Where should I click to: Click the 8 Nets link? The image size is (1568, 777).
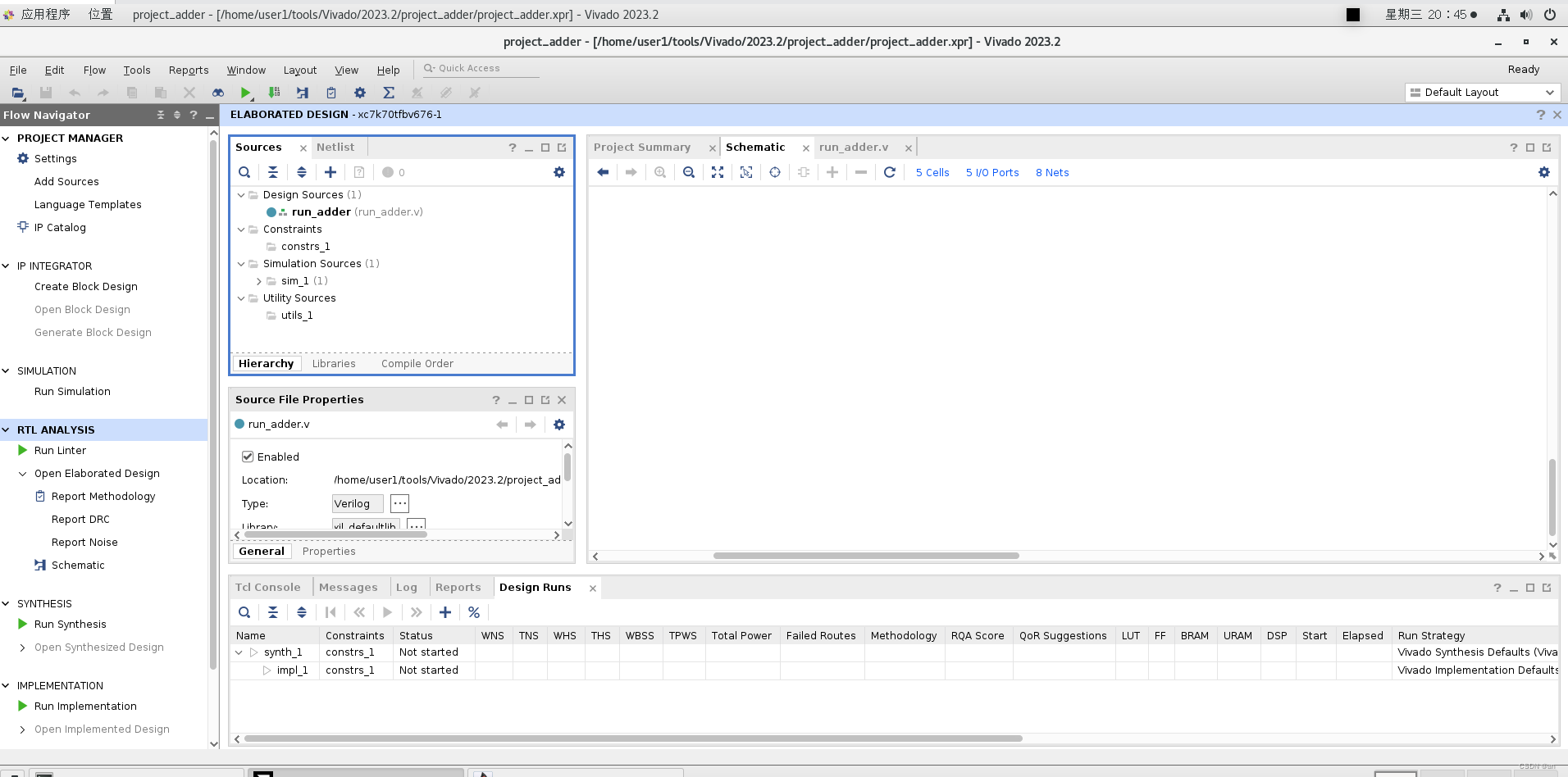[1052, 173]
